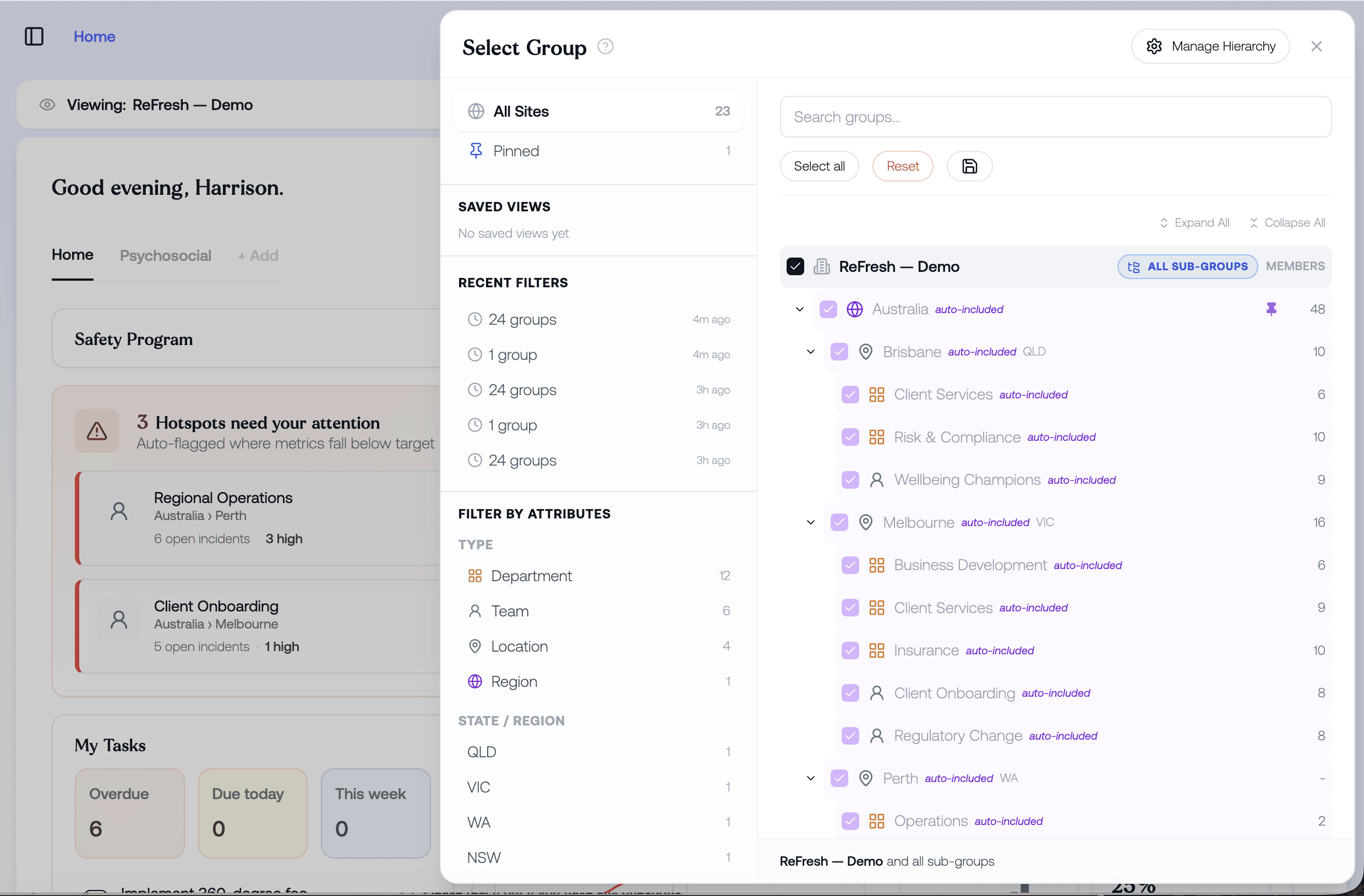
Task: Uncheck the ReFresh — Demo checkbox
Action: 795,266
